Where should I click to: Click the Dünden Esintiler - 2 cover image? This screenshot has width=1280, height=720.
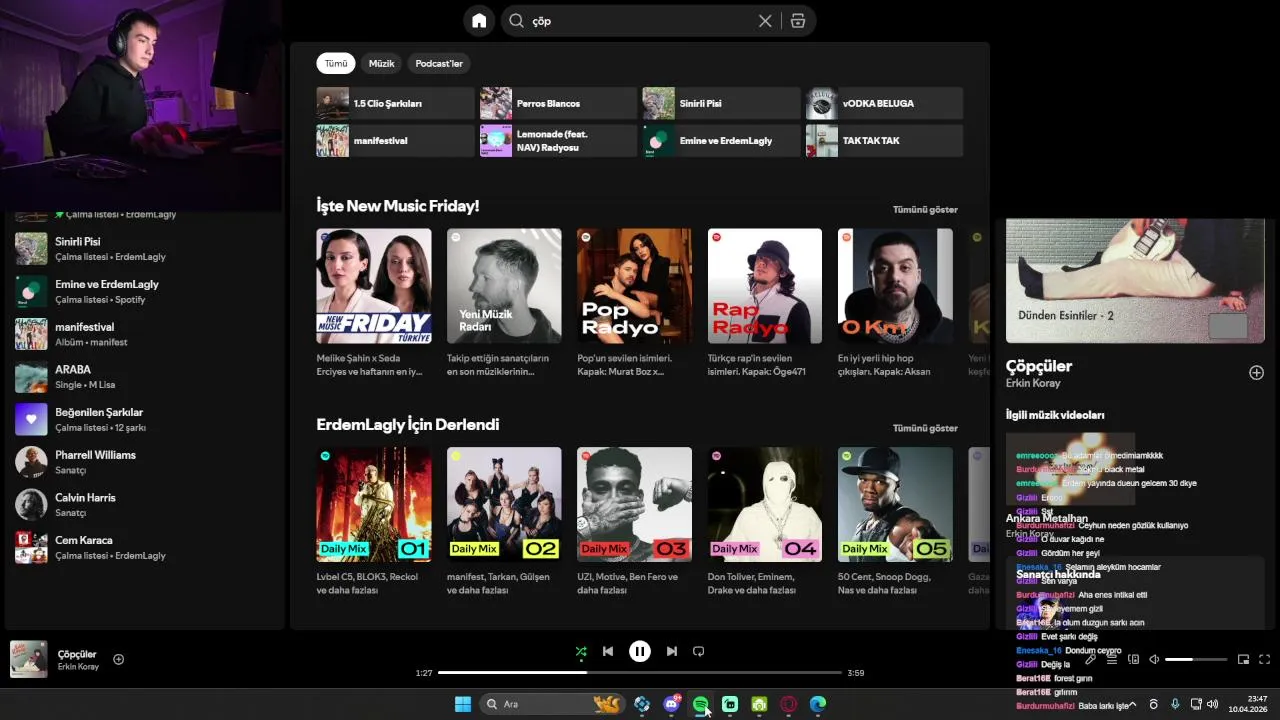pyautogui.click(x=1135, y=281)
